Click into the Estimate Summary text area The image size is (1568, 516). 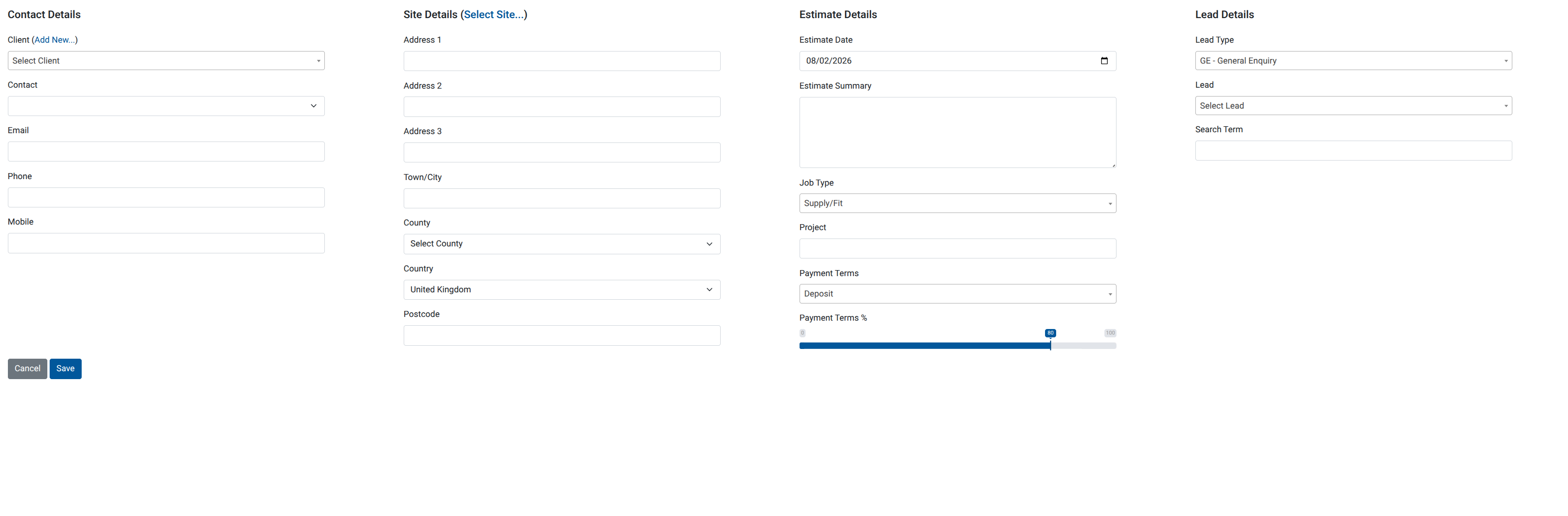coord(957,132)
